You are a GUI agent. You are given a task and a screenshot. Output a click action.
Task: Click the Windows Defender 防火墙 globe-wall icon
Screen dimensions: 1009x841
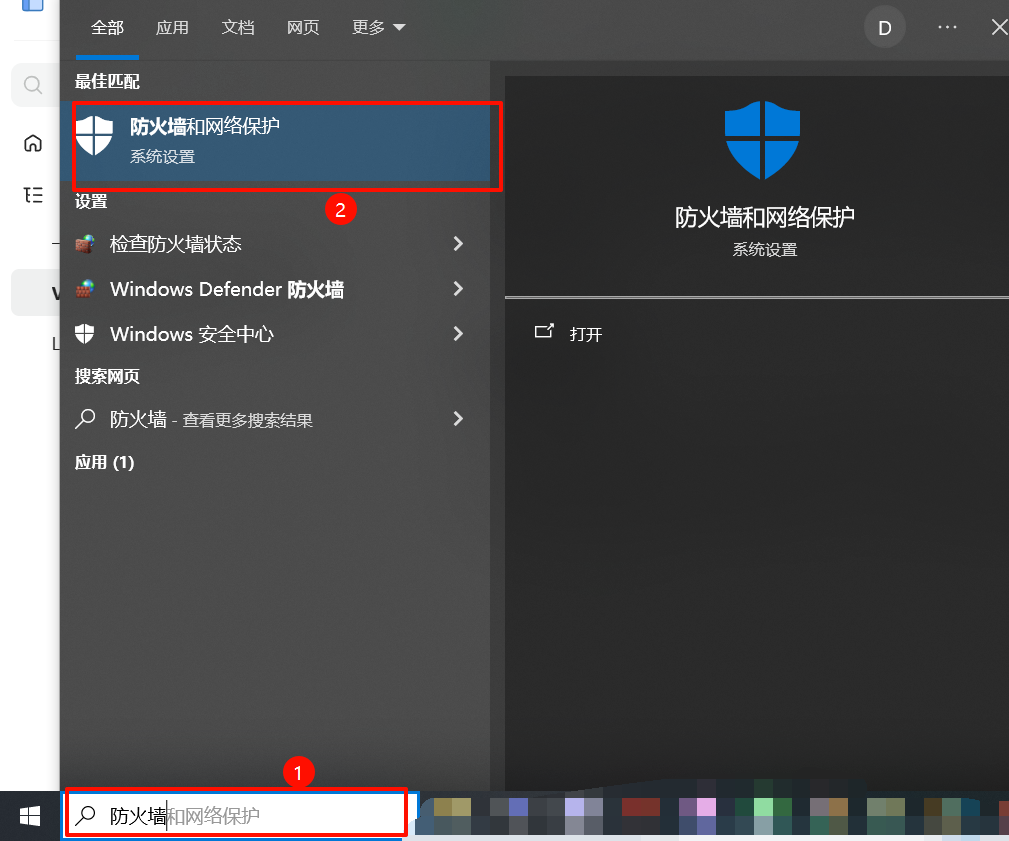pos(85,289)
